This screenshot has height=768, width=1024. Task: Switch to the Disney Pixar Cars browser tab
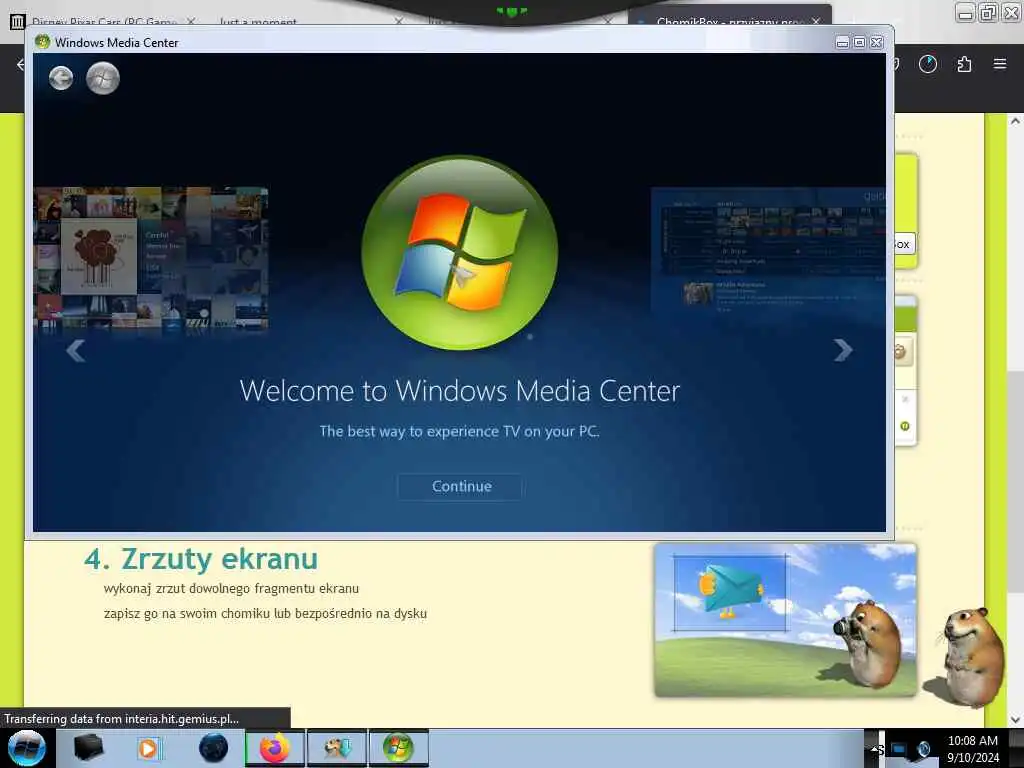104,21
